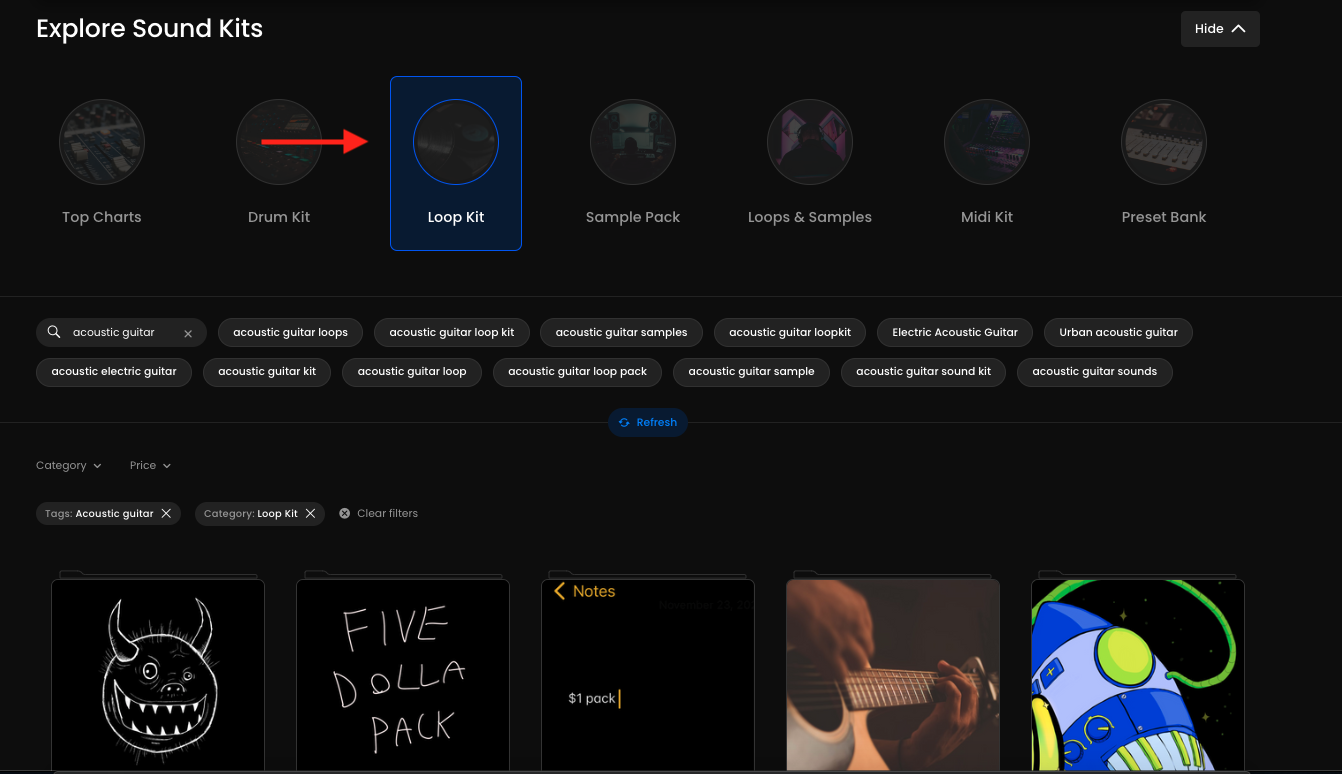The height and width of the screenshot is (774, 1342).
Task: Collapse sound kits with Hide button
Action: (x=1219, y=29)
